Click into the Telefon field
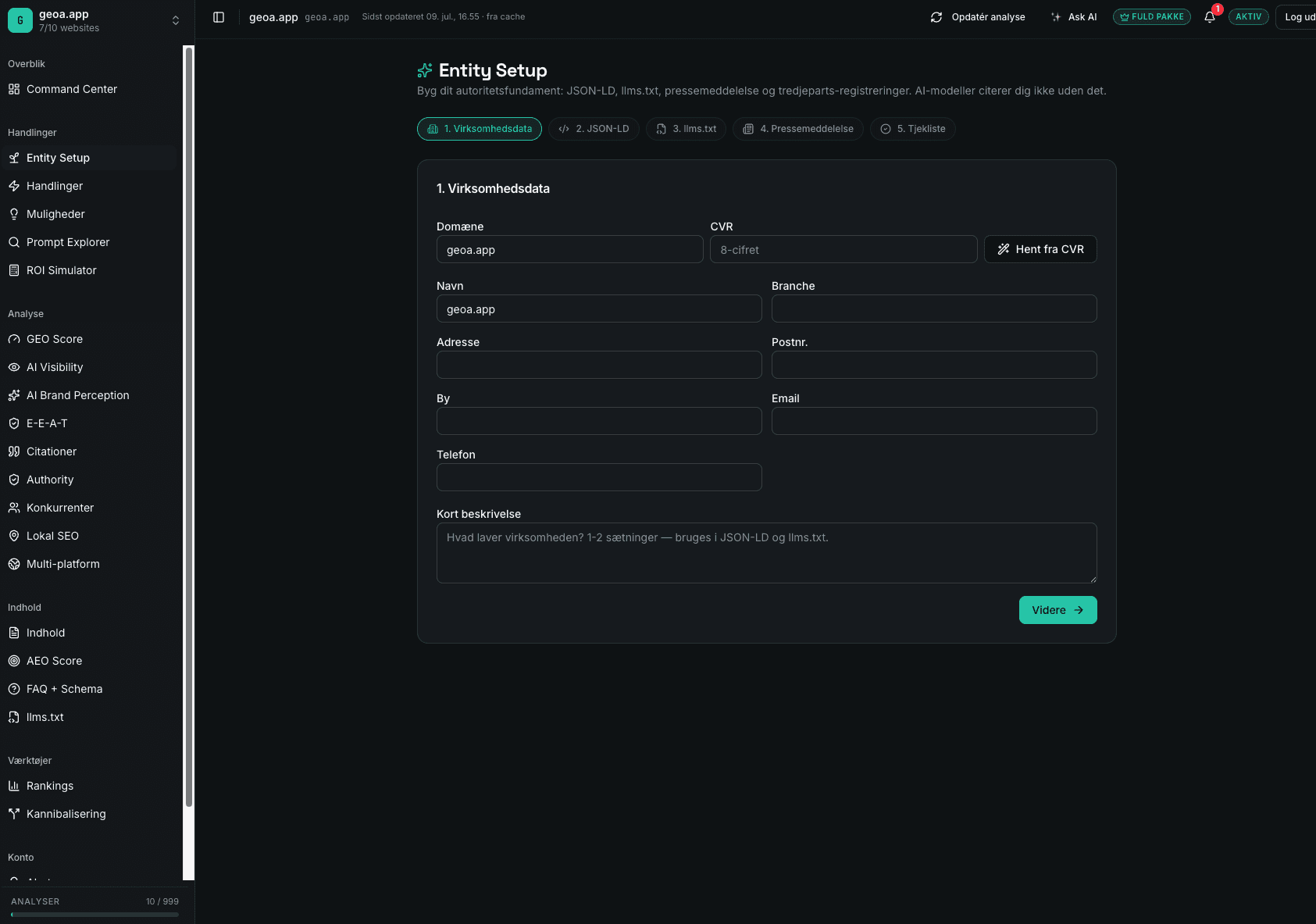The image size is (1316, 924). 599,478
